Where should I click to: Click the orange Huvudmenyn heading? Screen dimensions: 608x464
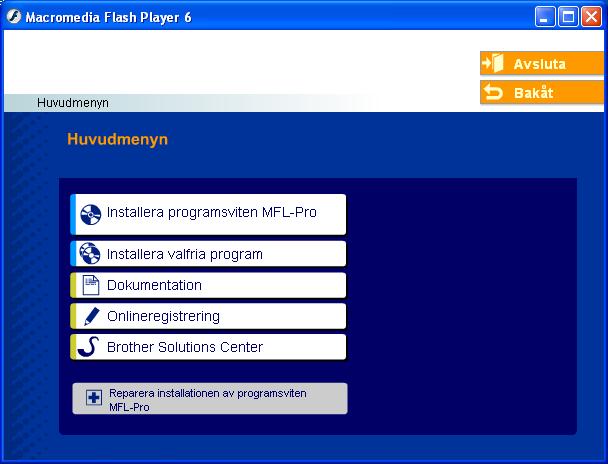(117, 139)
